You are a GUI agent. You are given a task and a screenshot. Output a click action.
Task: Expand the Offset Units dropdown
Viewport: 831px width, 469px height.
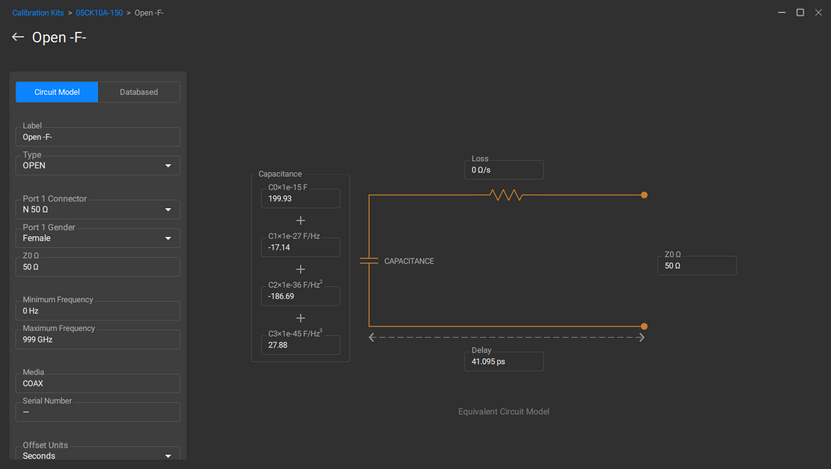tap(100, 455)
